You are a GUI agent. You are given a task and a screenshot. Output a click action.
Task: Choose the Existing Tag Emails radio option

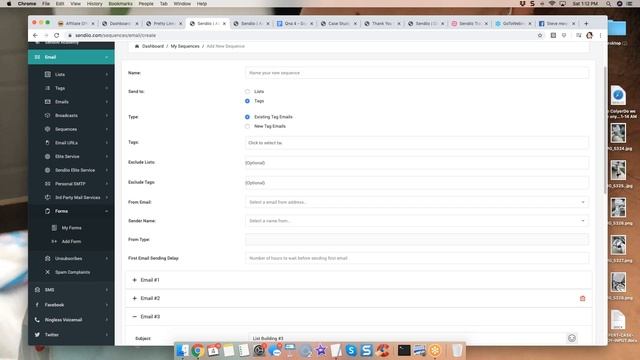pyautogui.click(x=247, y=117)
